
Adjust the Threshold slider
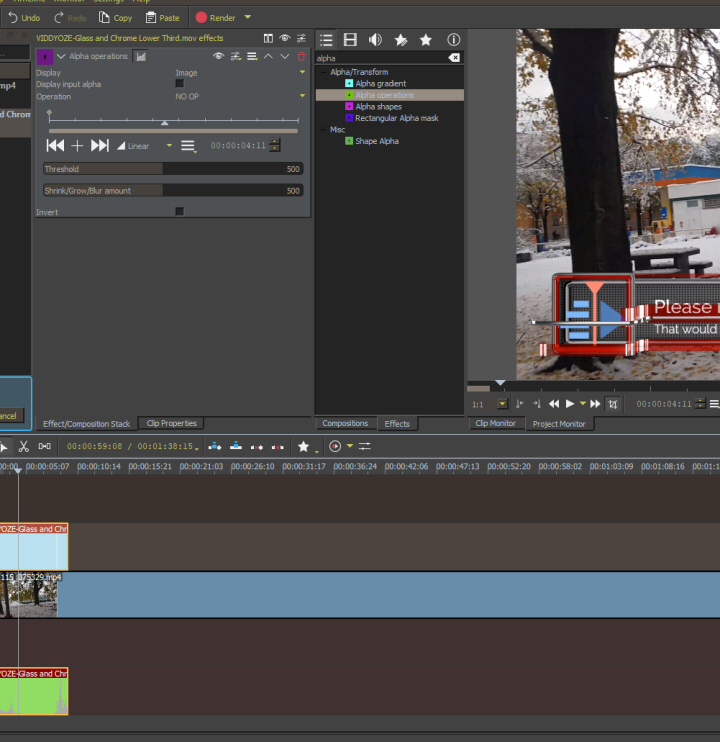(173, 169)
